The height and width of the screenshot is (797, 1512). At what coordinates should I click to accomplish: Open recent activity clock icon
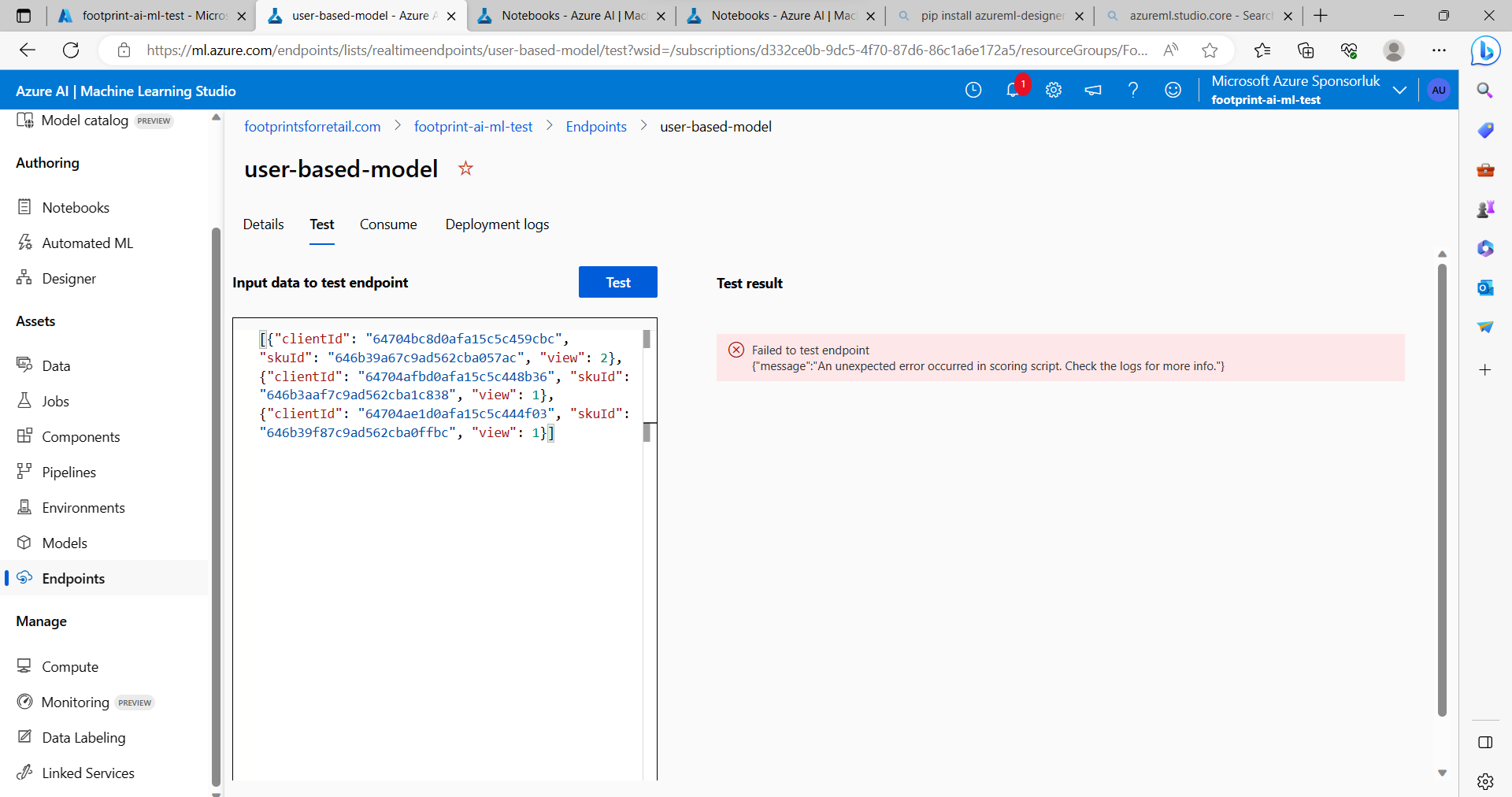pos(973,90)
